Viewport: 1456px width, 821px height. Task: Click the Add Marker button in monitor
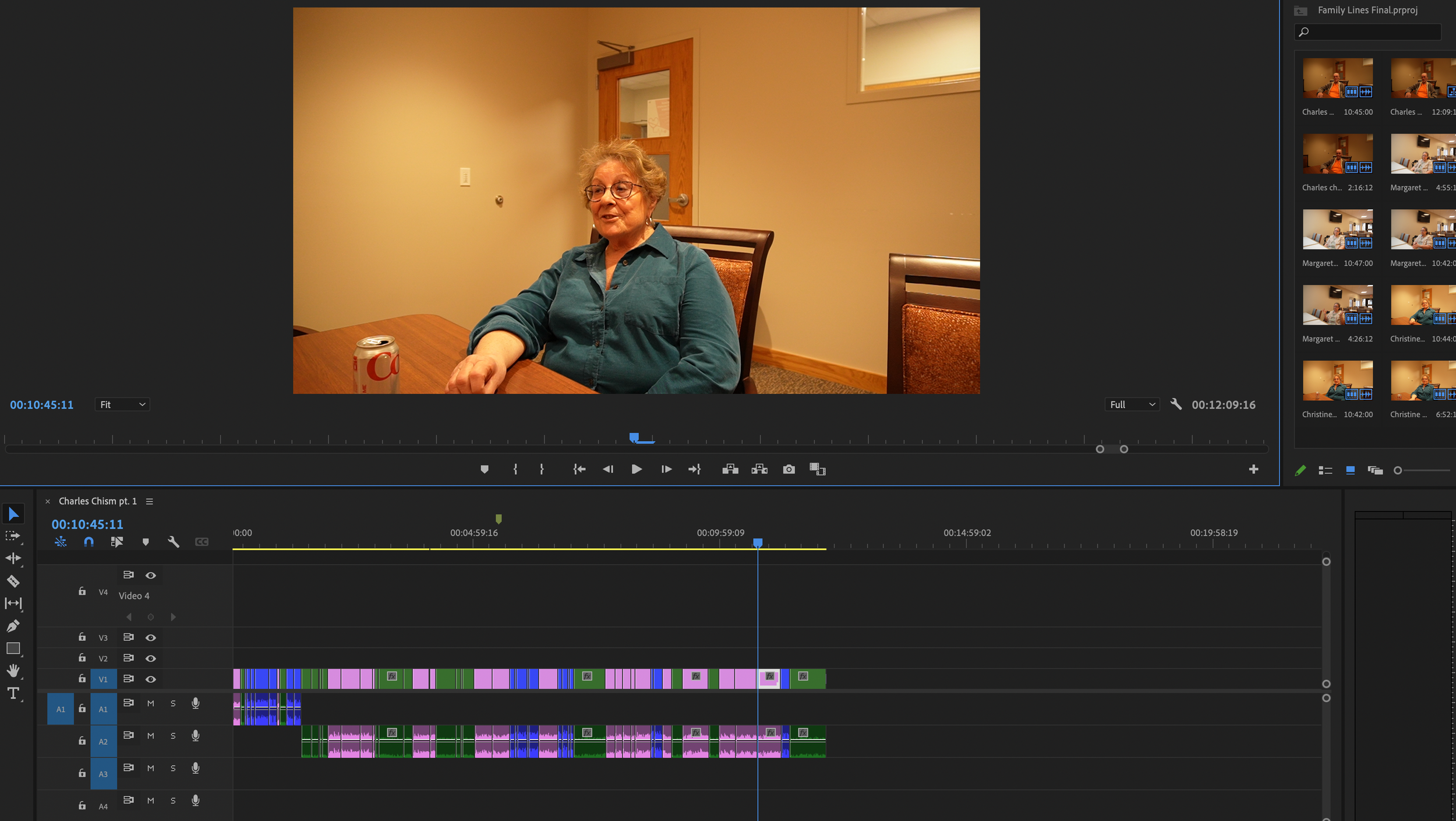click(484, 469)
